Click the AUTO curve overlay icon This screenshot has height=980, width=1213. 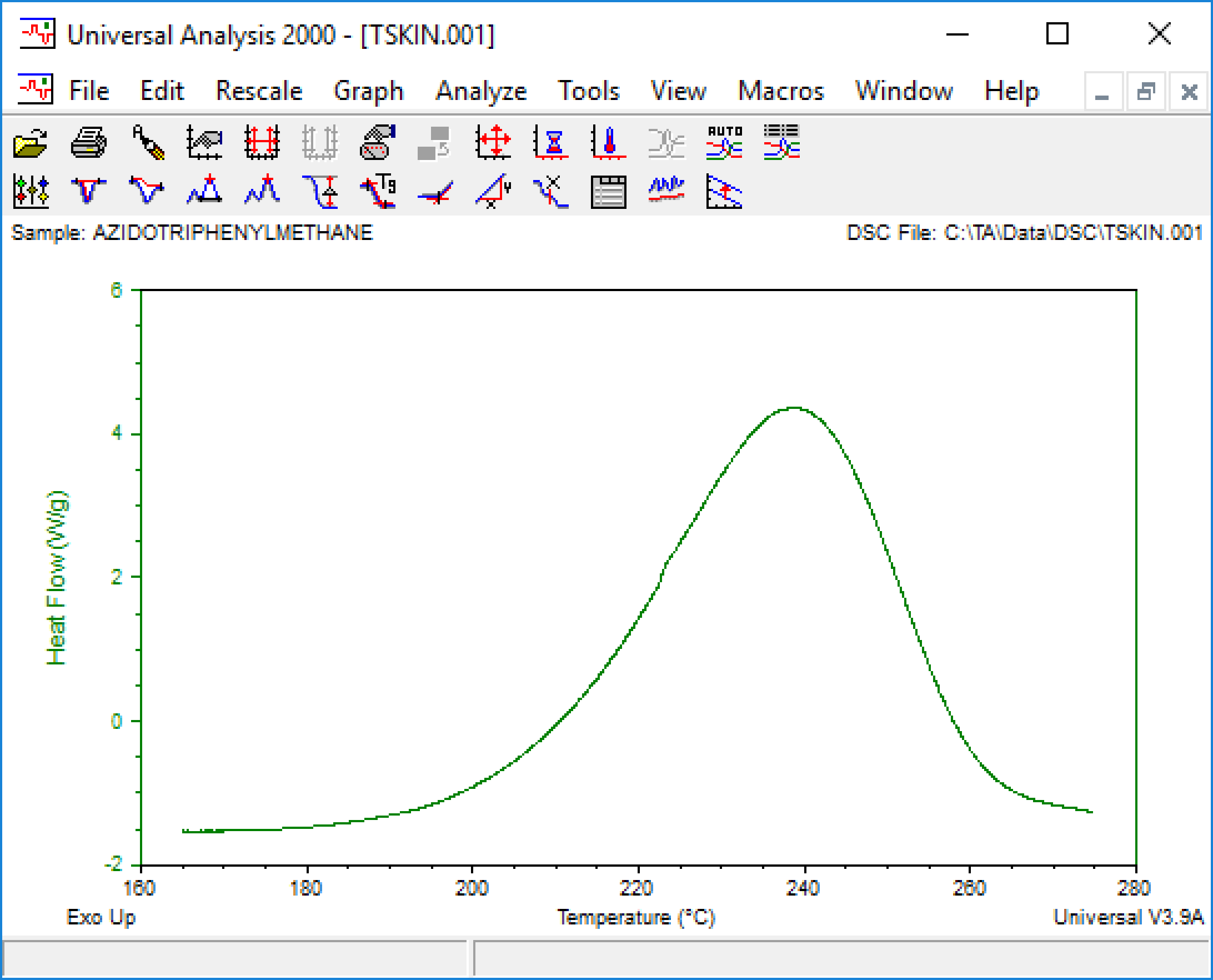point(724,142)
